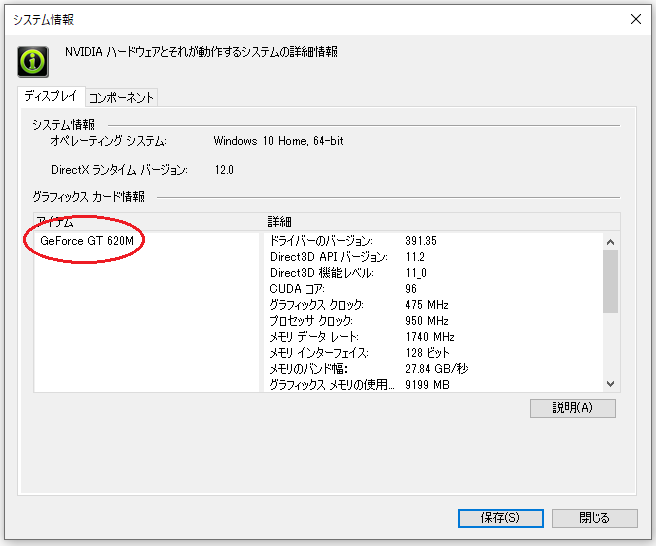Select the プロセッサ クロック row
This screenshot has height=546, width=656.
[433, 320]
